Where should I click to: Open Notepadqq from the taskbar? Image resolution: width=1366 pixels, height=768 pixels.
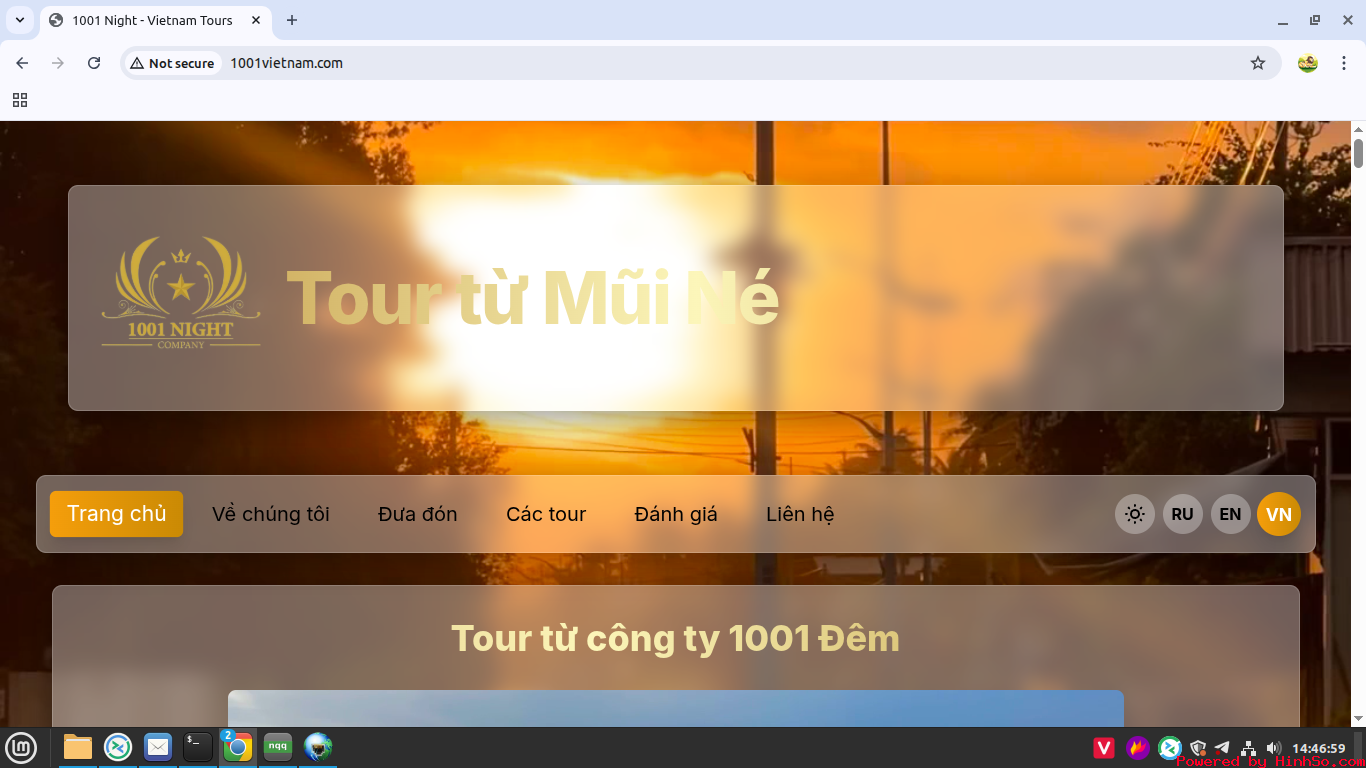tap(277, 747)
